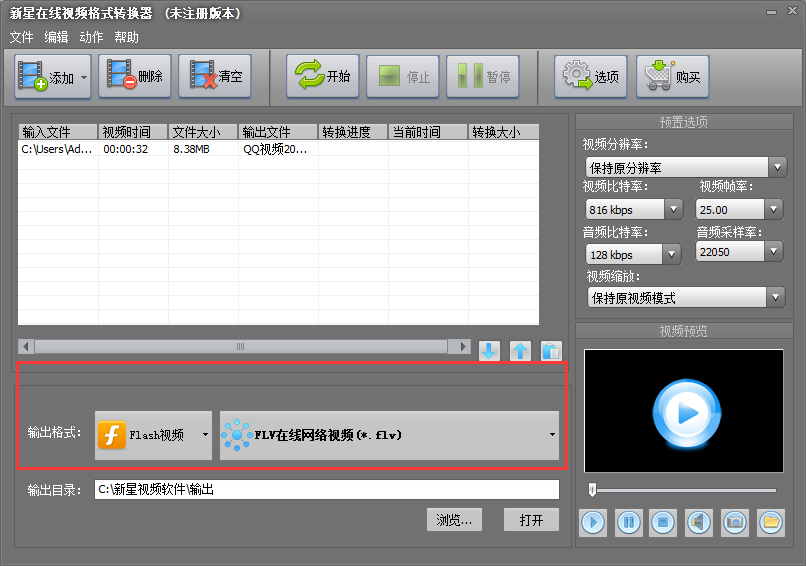
Task: Click the 打开 open folder button
Action: [531, 520]
